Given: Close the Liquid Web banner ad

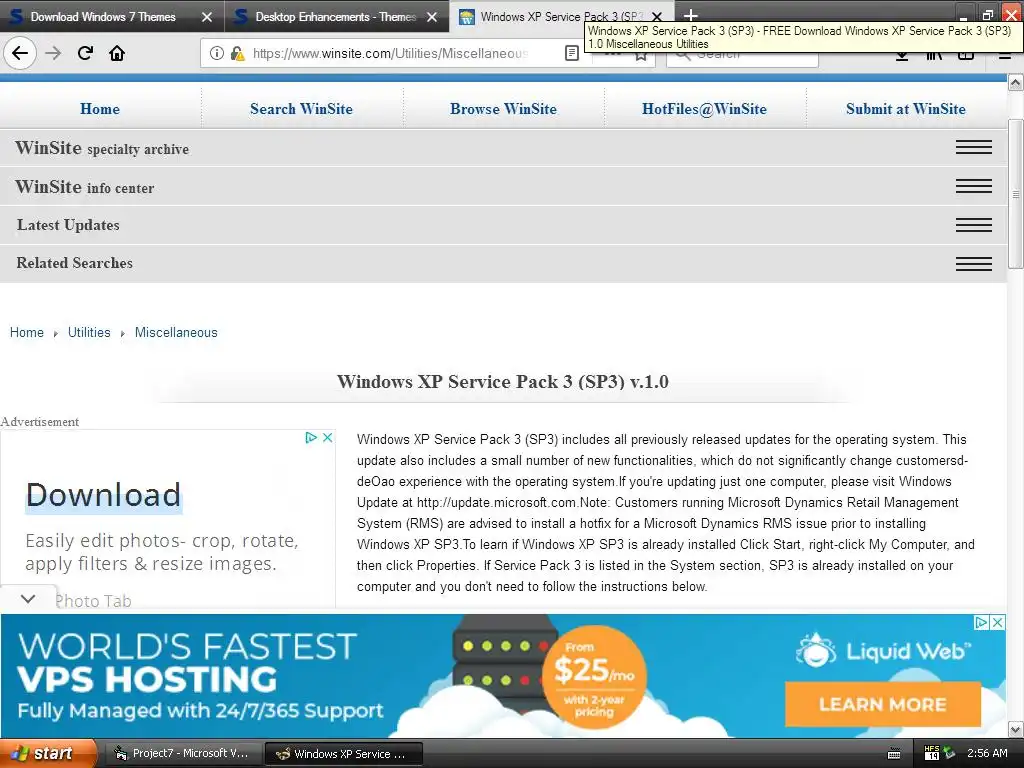Looking at the screenshot, I should [x=997, y=622].
